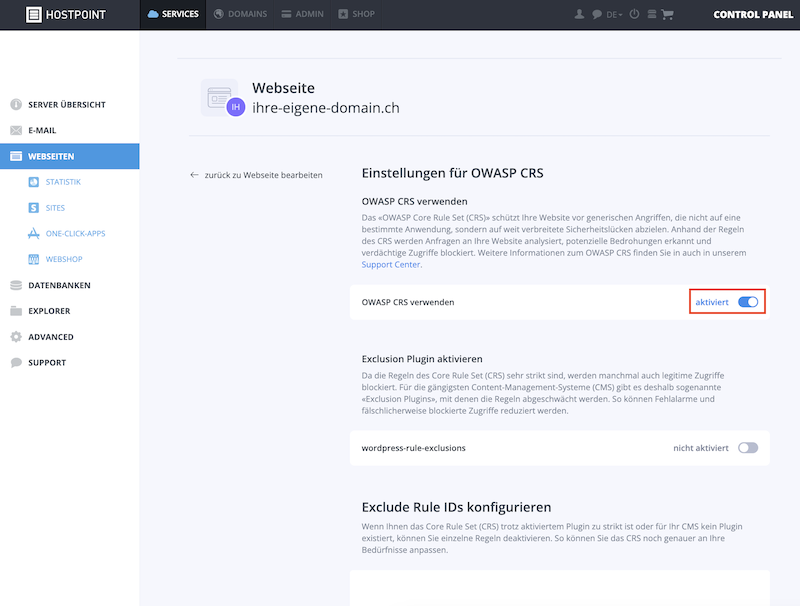
Task: Click the Exclude Rule IDs konfigurieren heading
Action: [457, 507]
